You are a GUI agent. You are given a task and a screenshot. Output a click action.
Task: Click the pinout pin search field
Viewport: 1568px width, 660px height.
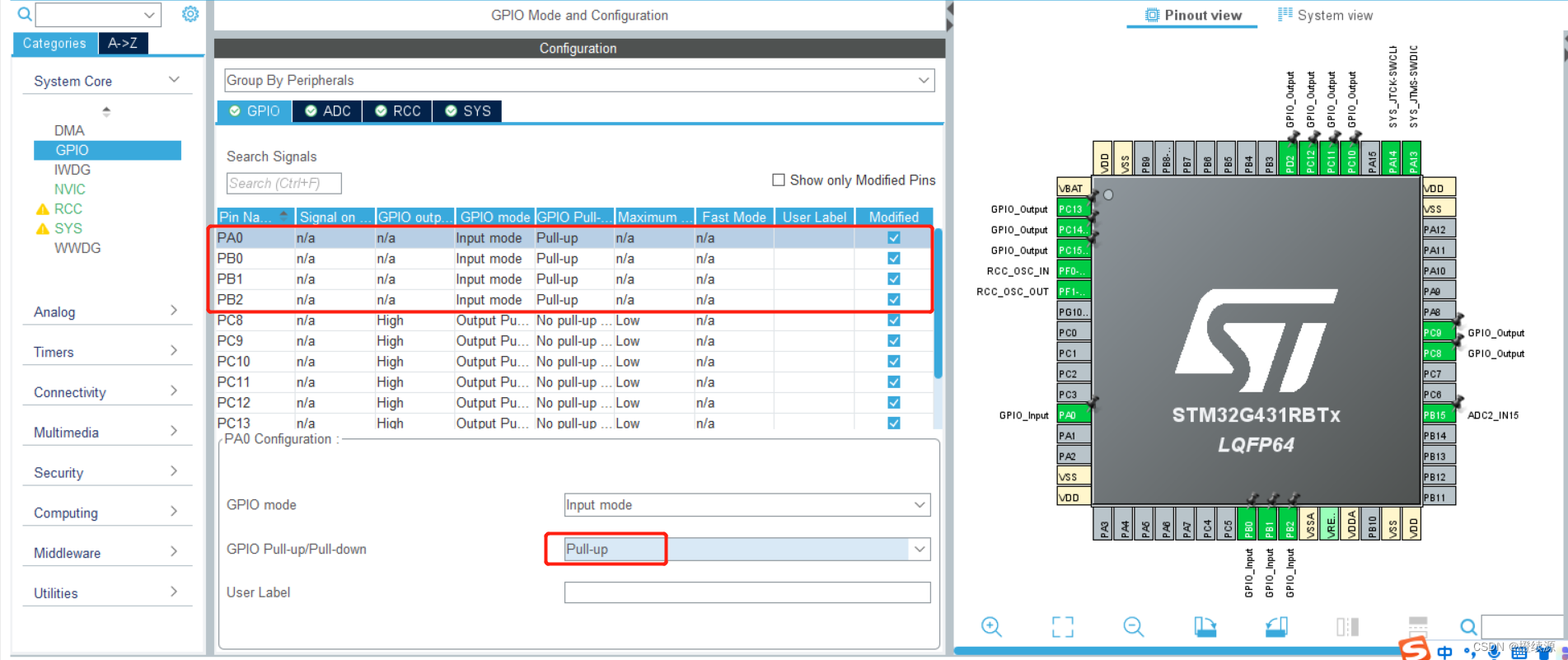[1522, 626]
